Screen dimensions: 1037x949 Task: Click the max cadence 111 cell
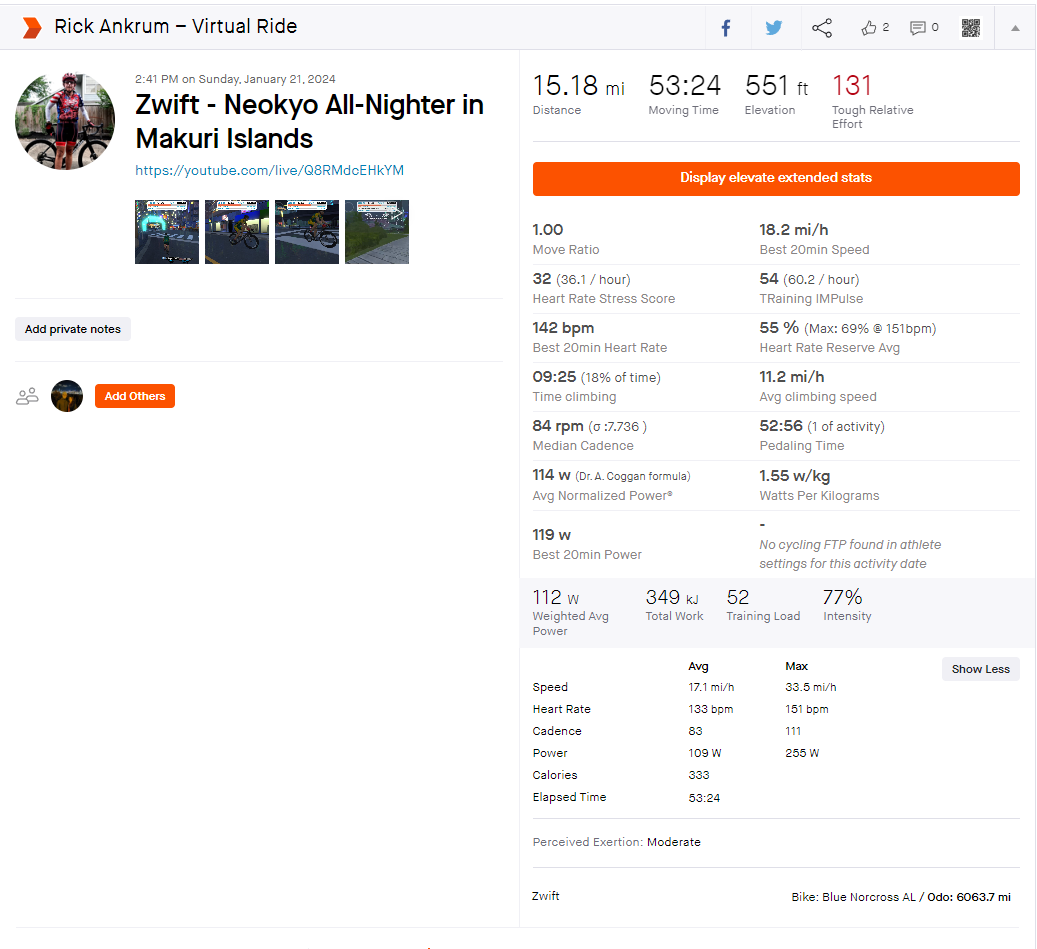click(793, 731)
